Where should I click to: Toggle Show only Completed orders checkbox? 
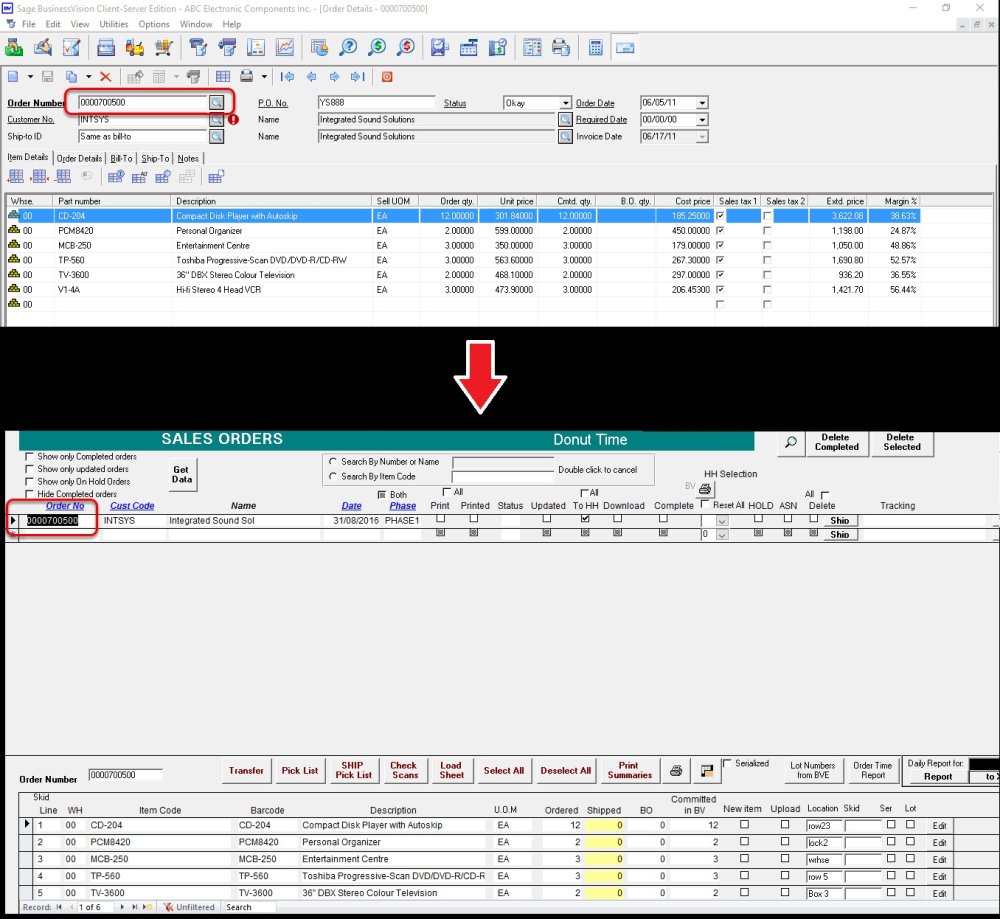click(x=29, y=457)
